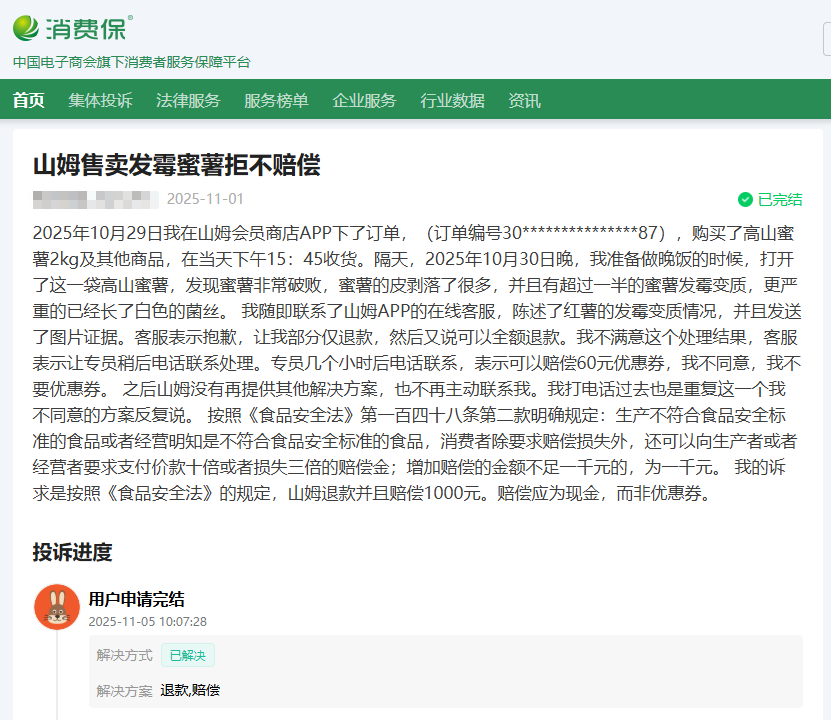
Task: Open the 行业数据 page
Action: (452, 101)
